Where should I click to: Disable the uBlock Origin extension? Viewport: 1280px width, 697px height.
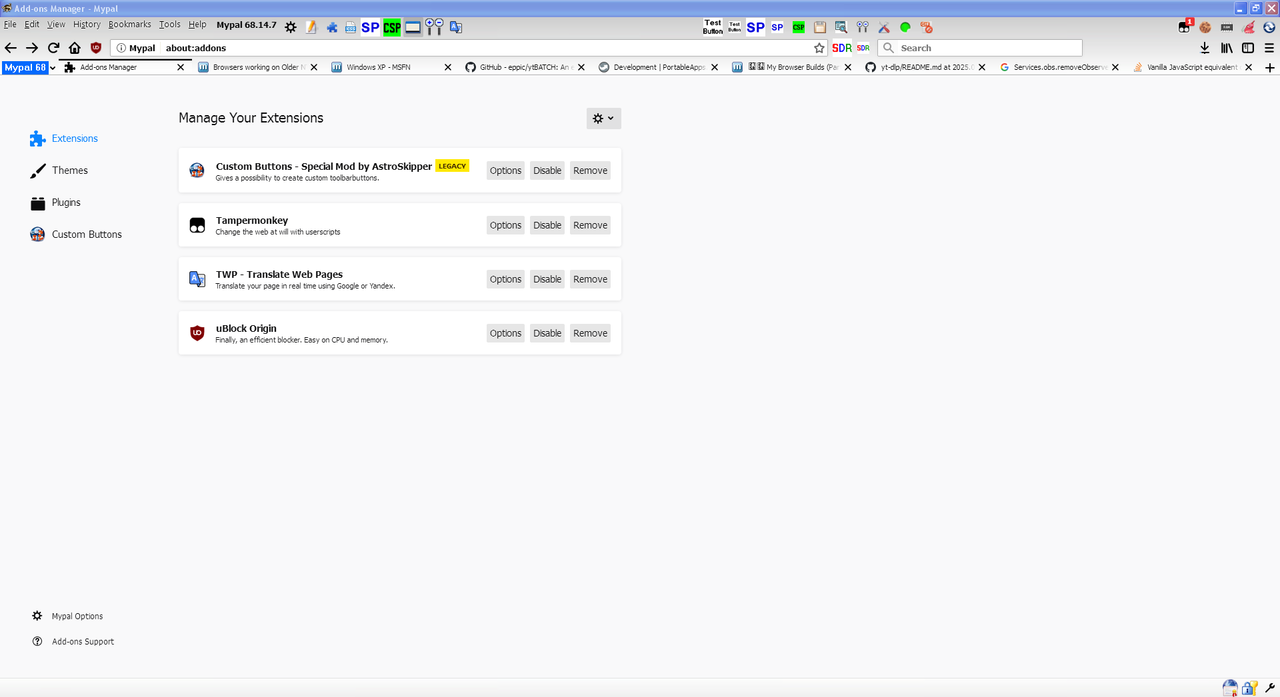tap(547, 333)
